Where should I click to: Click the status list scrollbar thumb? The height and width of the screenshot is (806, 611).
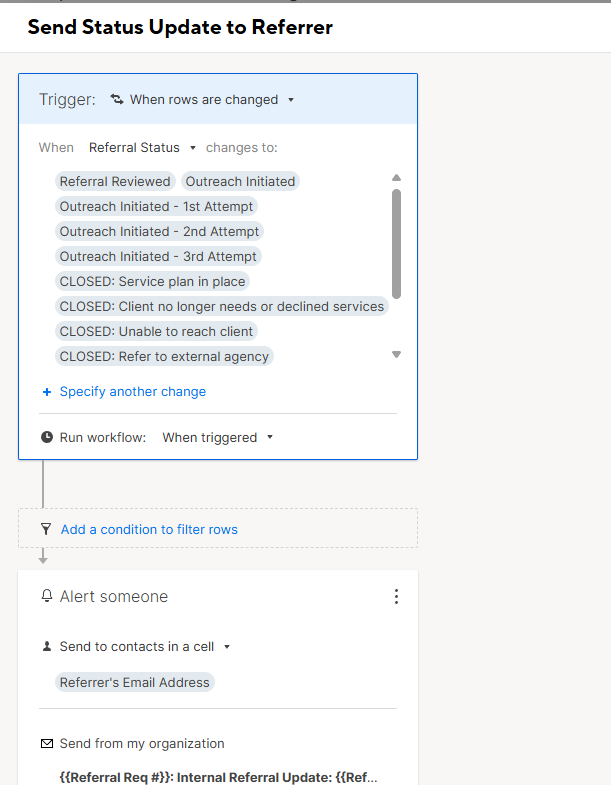pos(396,244)
